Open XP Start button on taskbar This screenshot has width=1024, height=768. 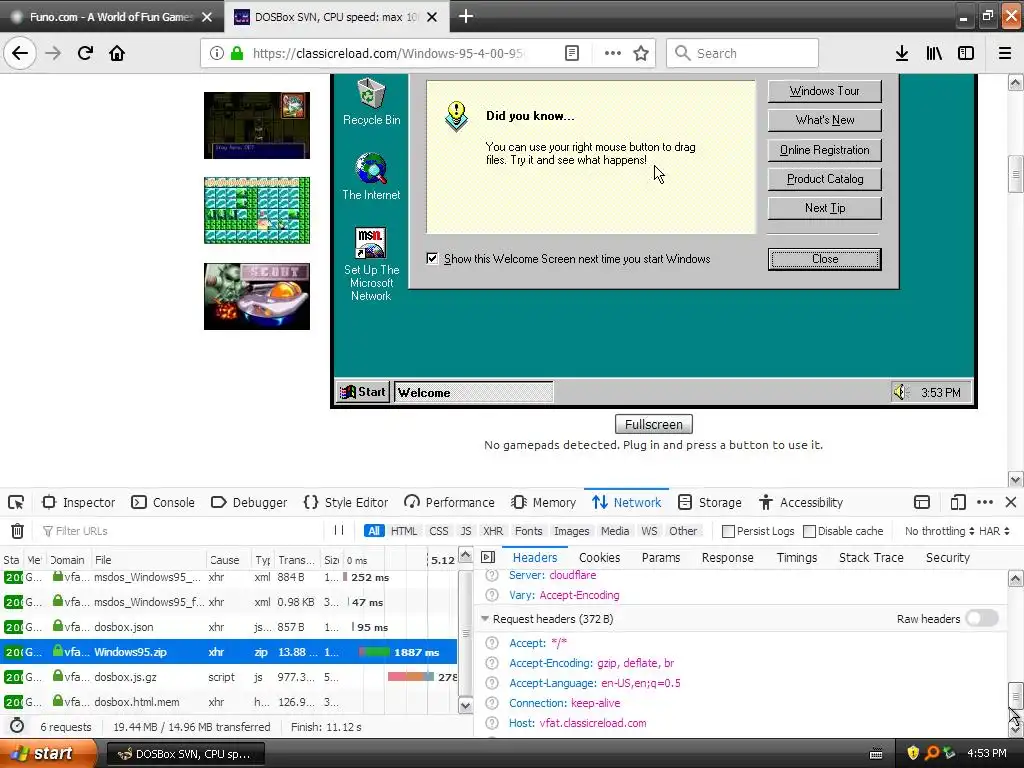pos(48,753)
